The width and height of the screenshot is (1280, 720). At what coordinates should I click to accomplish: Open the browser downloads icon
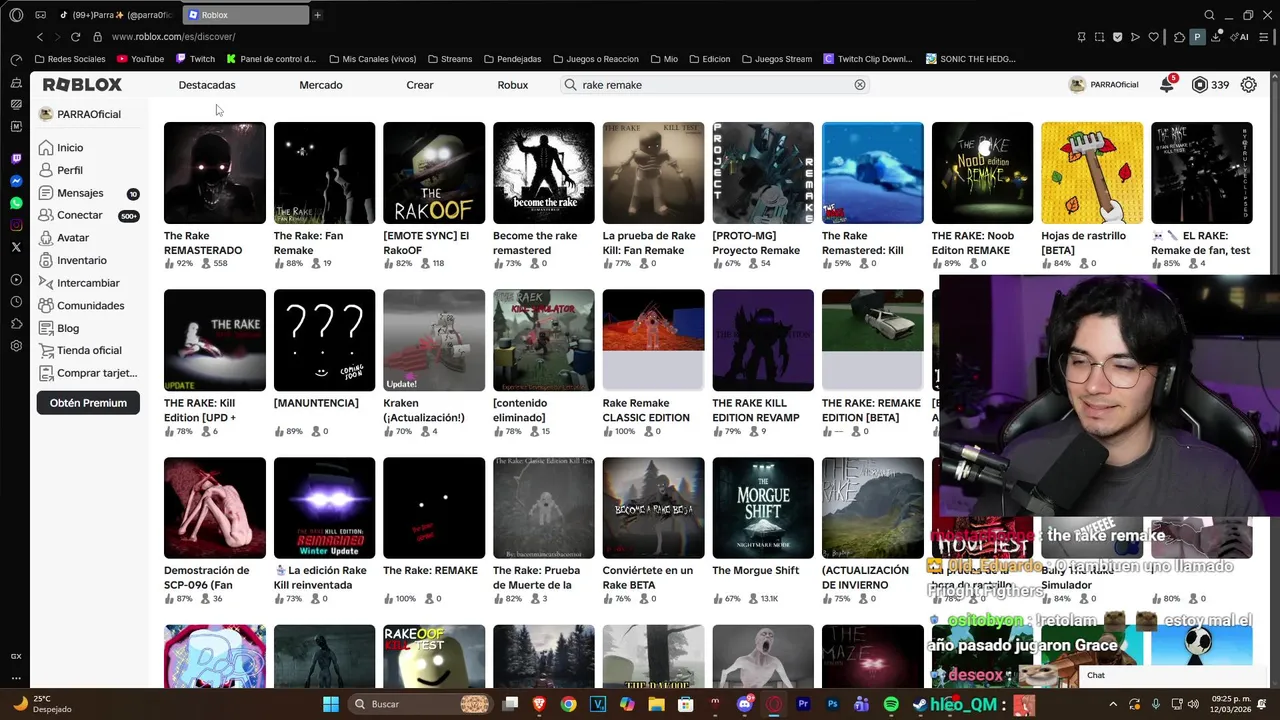click(1216, 37)
